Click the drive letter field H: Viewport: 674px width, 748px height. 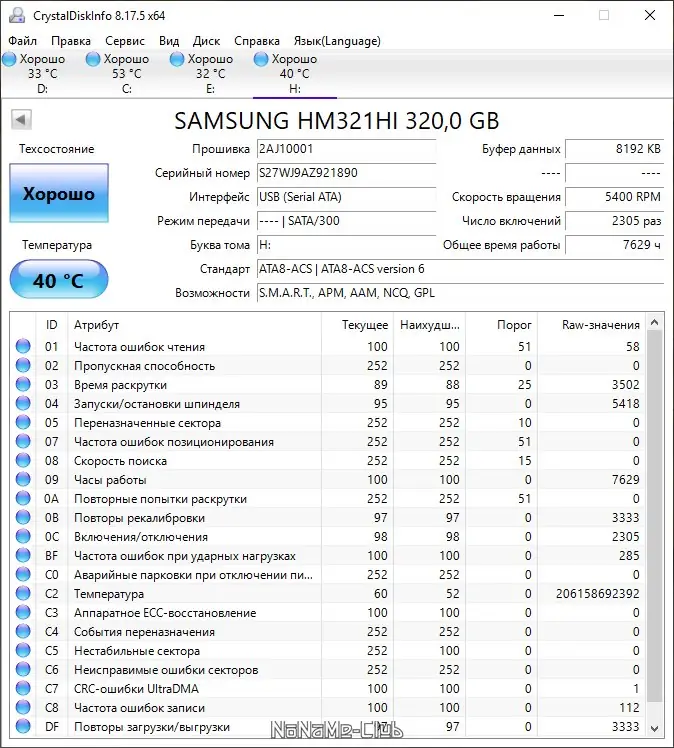[346, 245]
